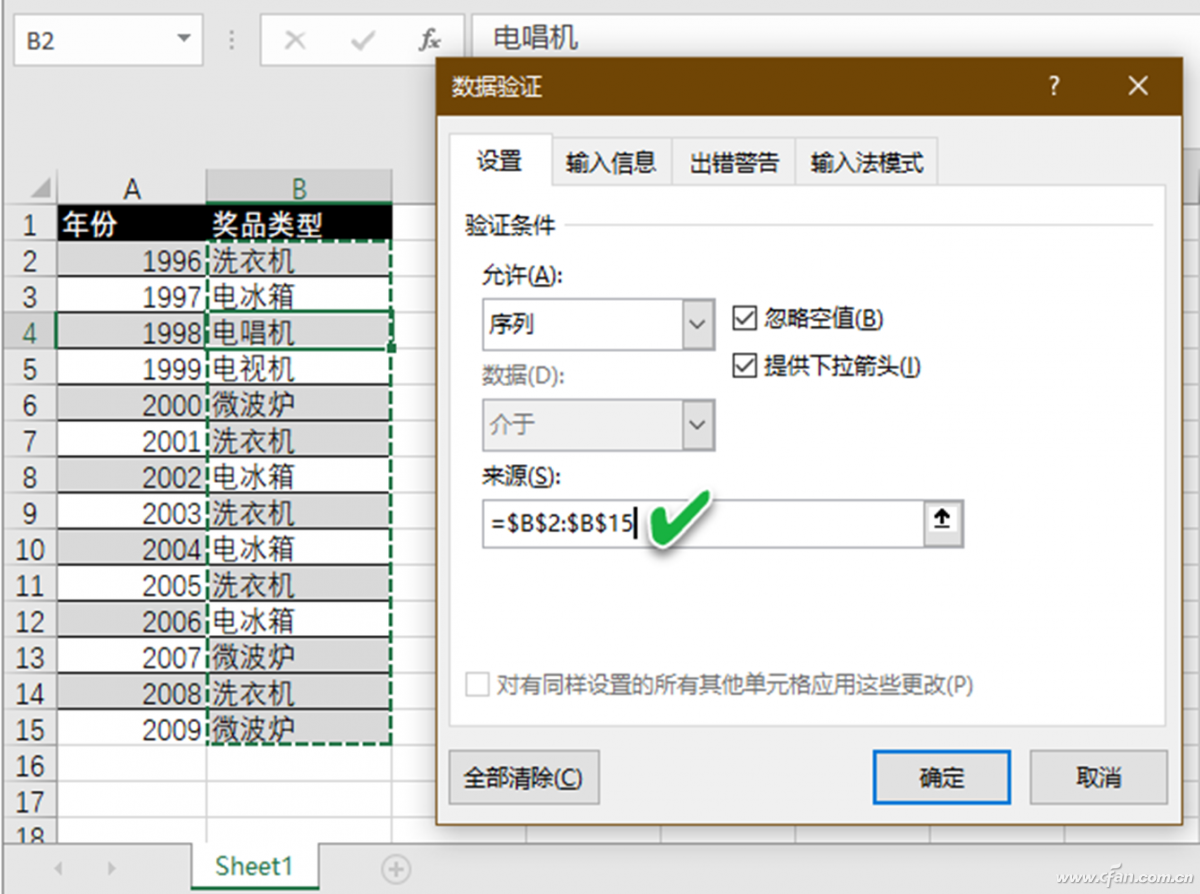
Task: Click the 全部清除 button
Action: [524, 777]
